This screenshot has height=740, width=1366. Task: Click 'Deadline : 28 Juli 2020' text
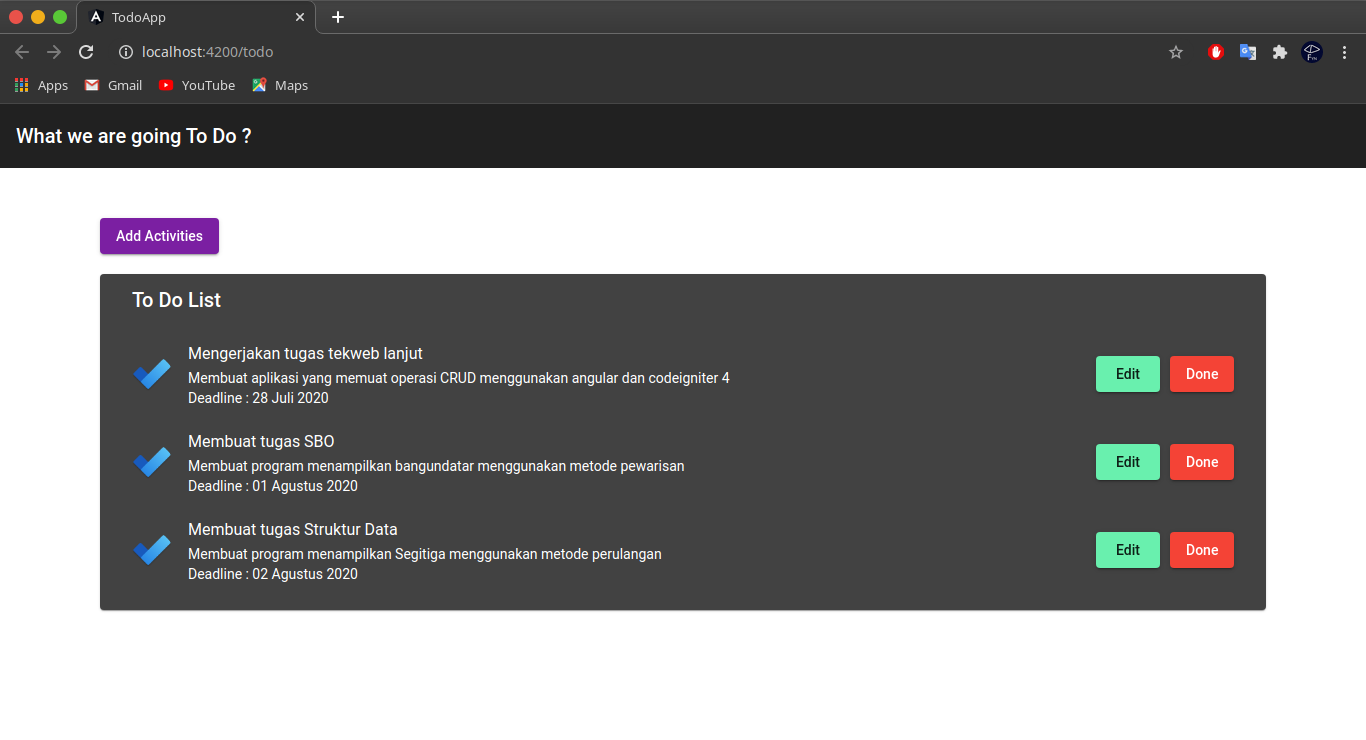point(258,398)
